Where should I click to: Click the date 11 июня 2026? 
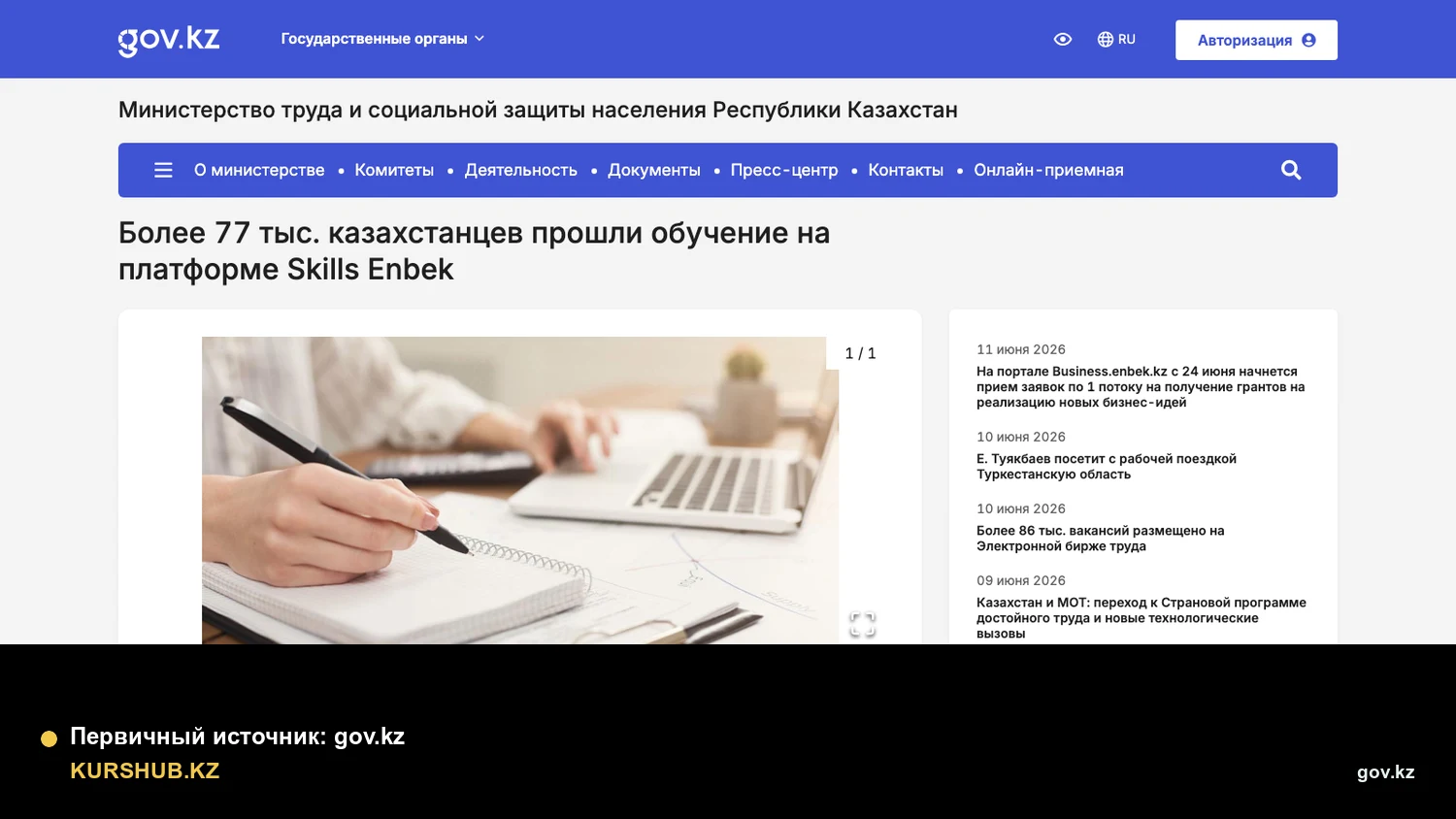(1021, 349)
